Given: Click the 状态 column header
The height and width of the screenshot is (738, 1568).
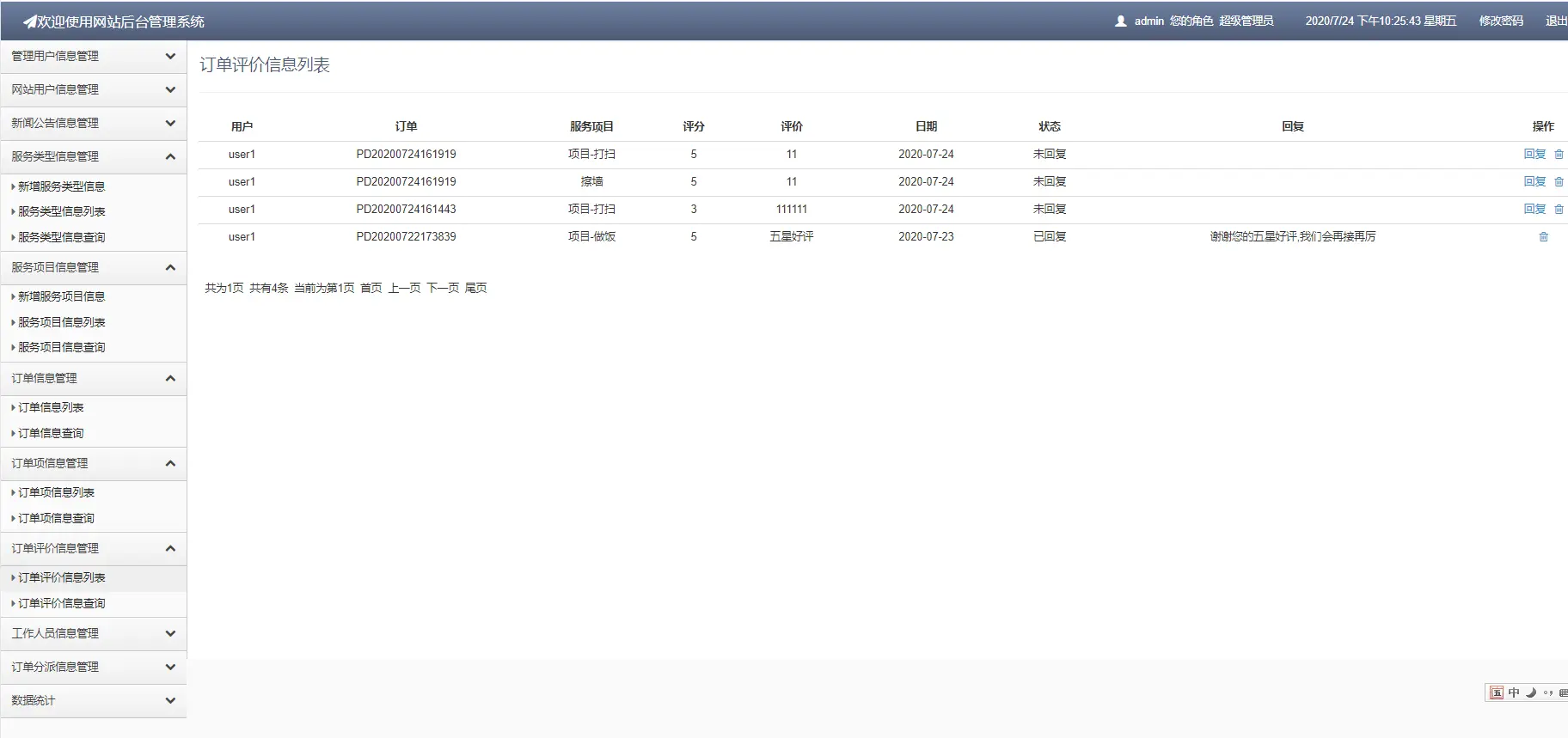Looking at the screenshot, I should [x=1050, y=127].
